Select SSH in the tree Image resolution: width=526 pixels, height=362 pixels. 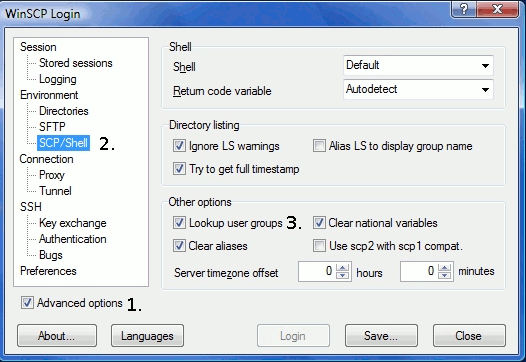coord(31,207)
